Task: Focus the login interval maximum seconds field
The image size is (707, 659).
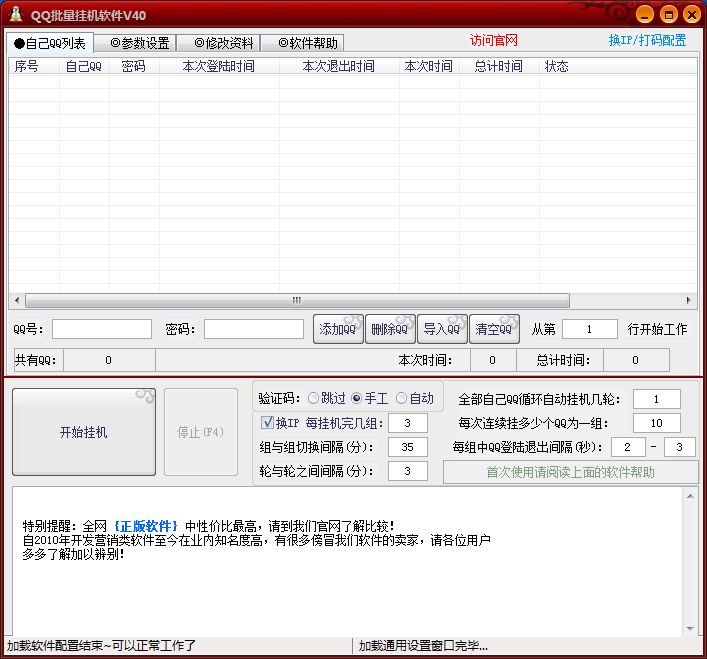Action: coord(679,447)
